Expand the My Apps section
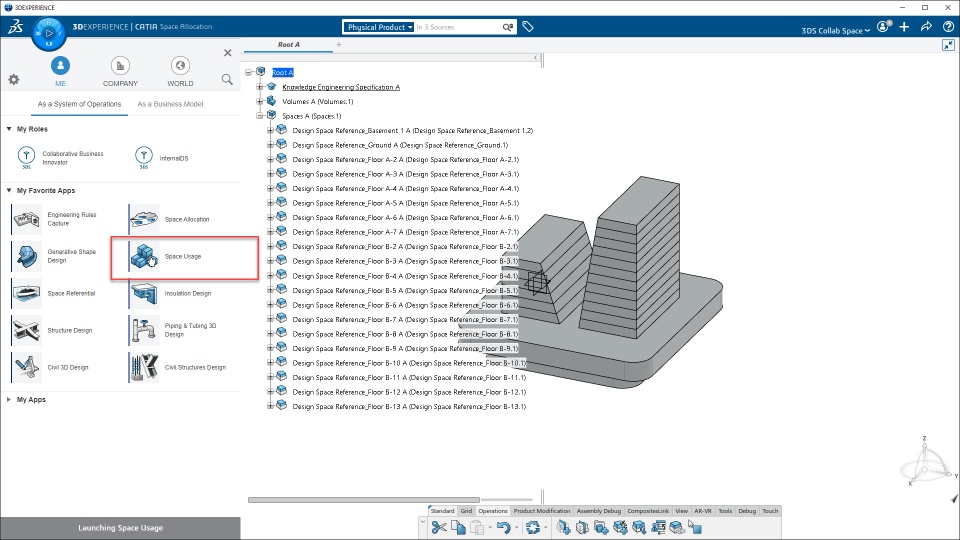 9,399
